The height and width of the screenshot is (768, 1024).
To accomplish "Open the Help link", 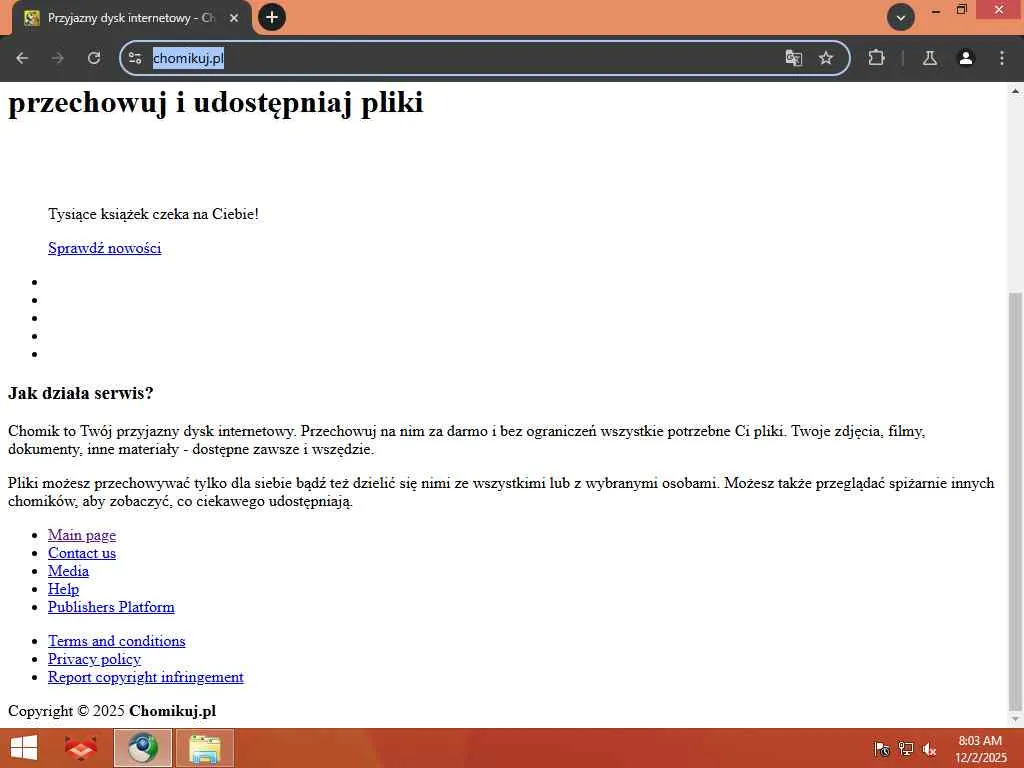I will tap(63, 589).
